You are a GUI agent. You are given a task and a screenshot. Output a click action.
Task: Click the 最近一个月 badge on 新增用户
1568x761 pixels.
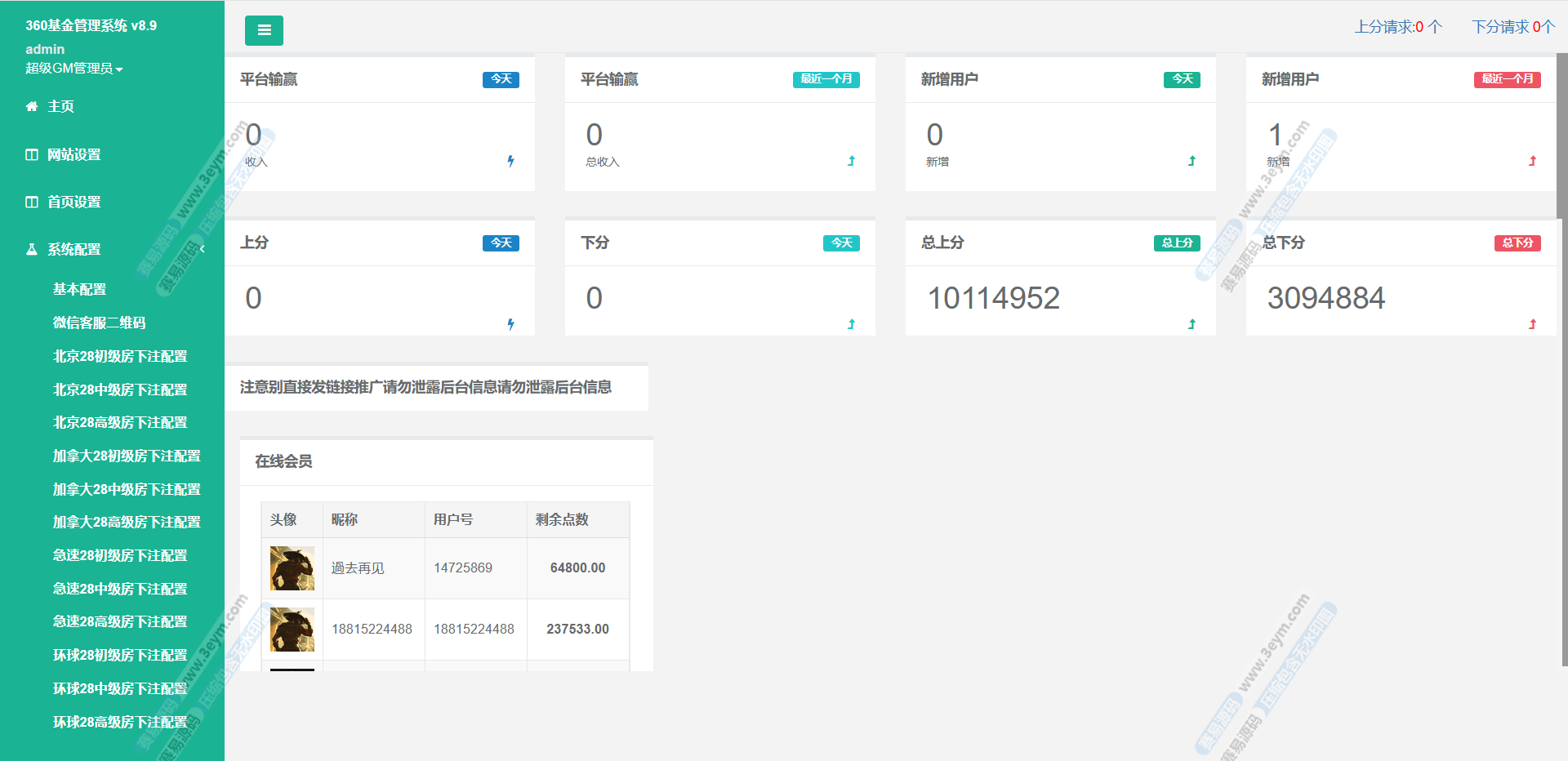(1507, 79)
